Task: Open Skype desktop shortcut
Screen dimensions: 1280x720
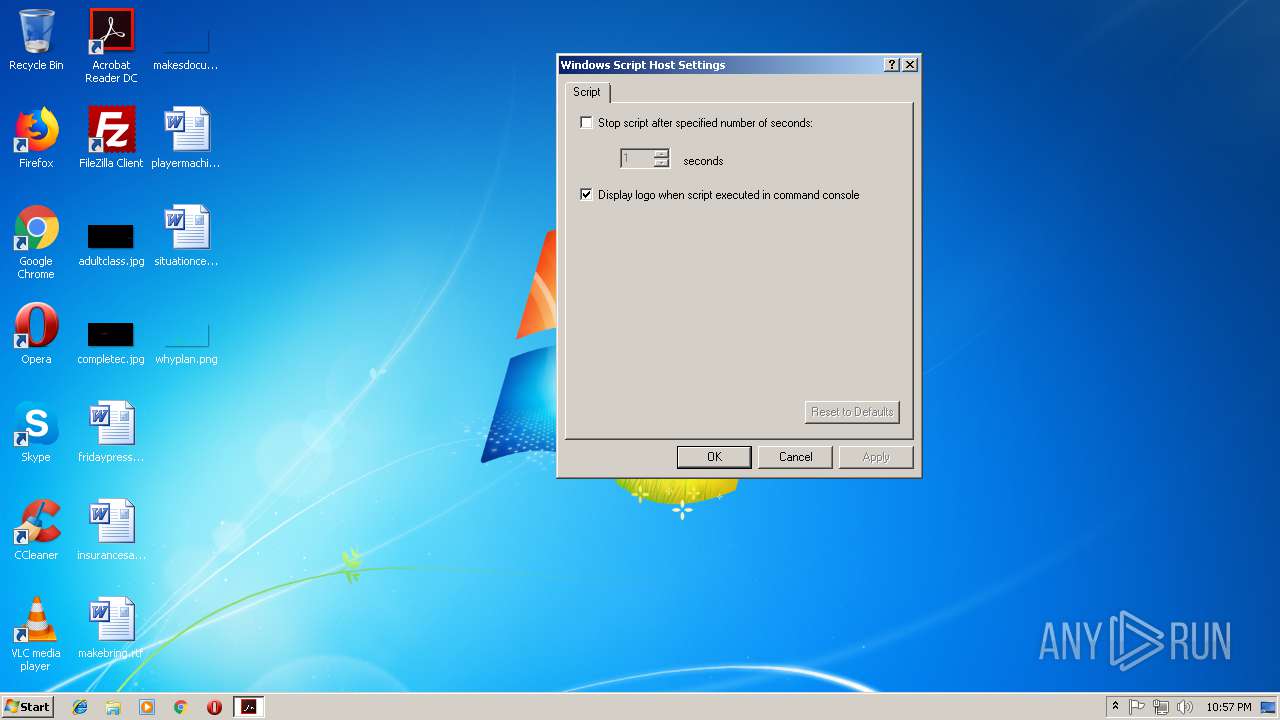Action: point(36,432)
